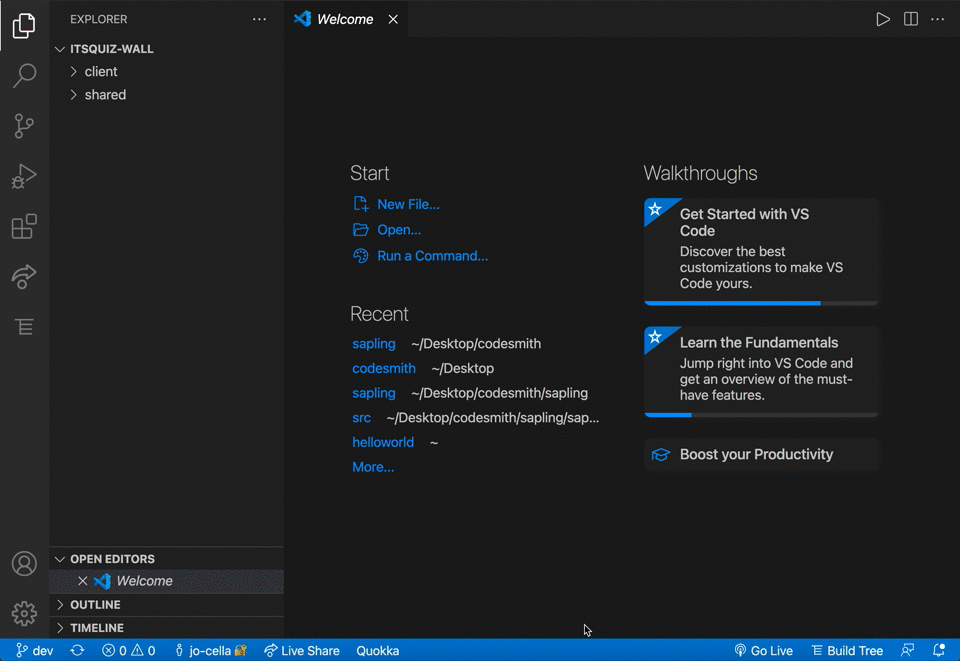Expand the client folder

coord(167,72)
